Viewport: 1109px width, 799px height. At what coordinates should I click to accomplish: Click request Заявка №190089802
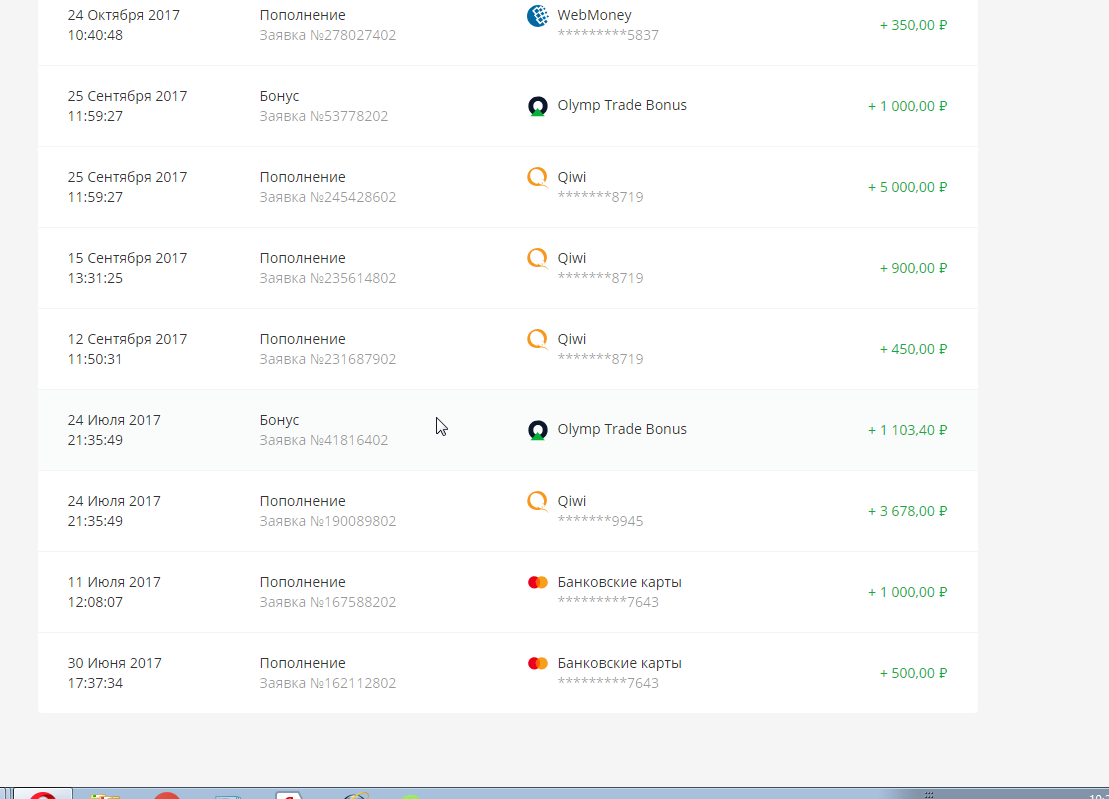point(327,521)
